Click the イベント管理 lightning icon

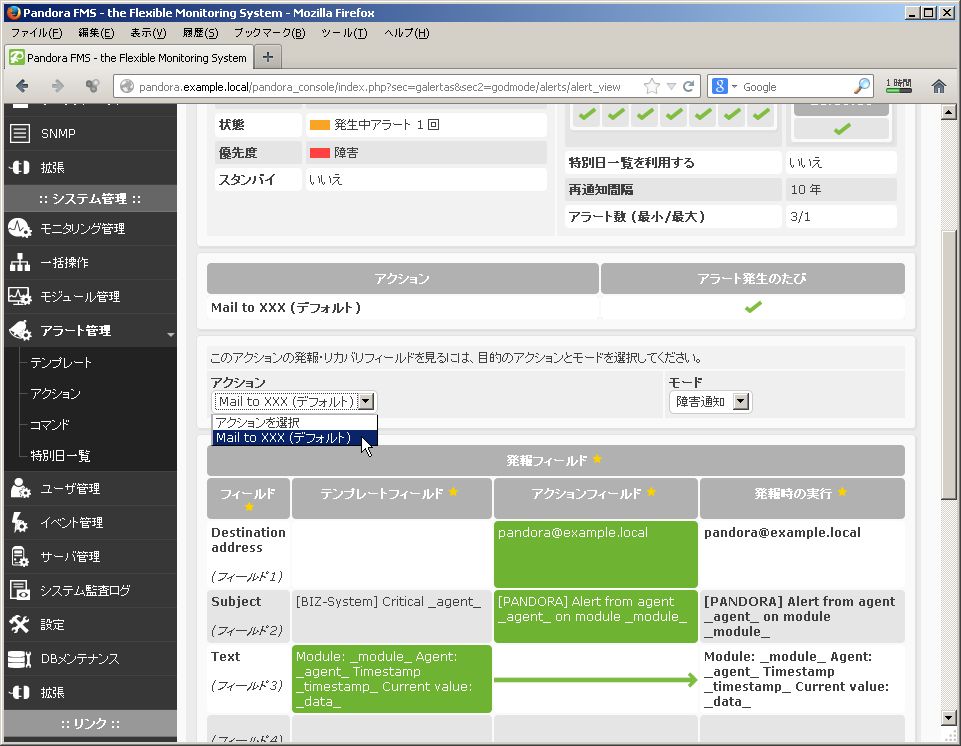tap(20, 522)
